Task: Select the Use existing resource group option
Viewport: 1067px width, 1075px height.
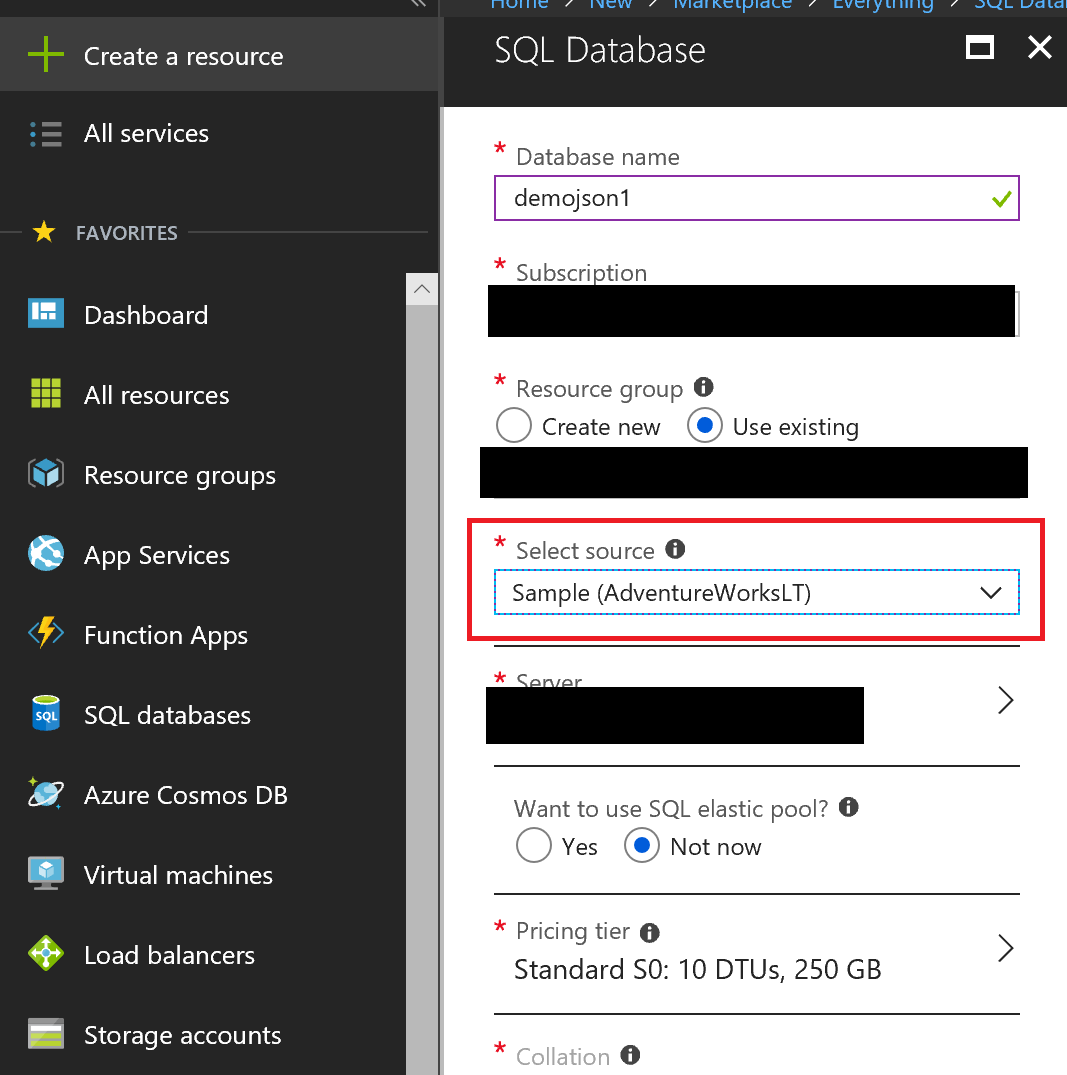Action: coord(704,426)
